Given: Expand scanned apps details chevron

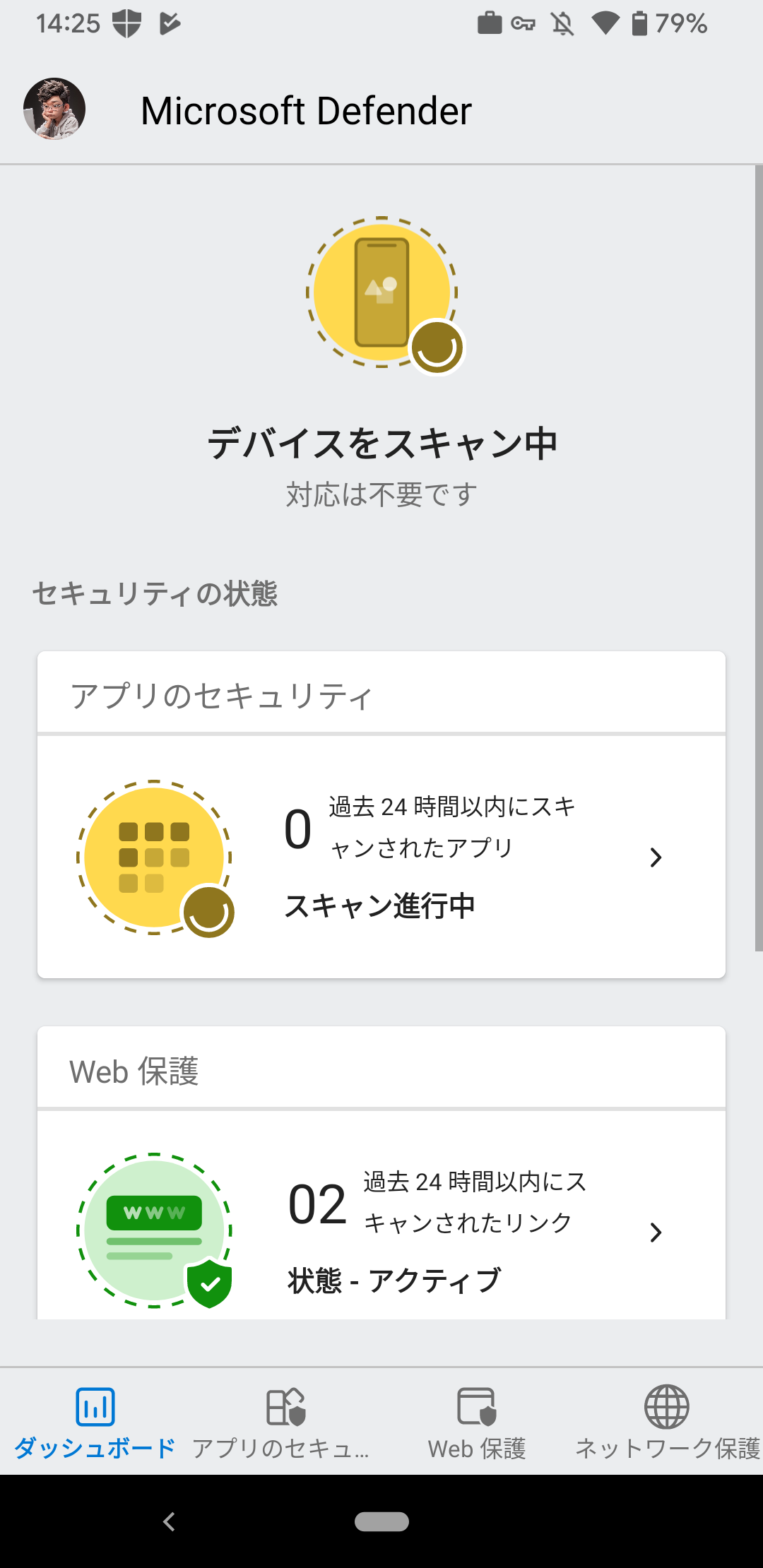Looking at the screenshot, I should pyautogui.click(x=656, y=857).
